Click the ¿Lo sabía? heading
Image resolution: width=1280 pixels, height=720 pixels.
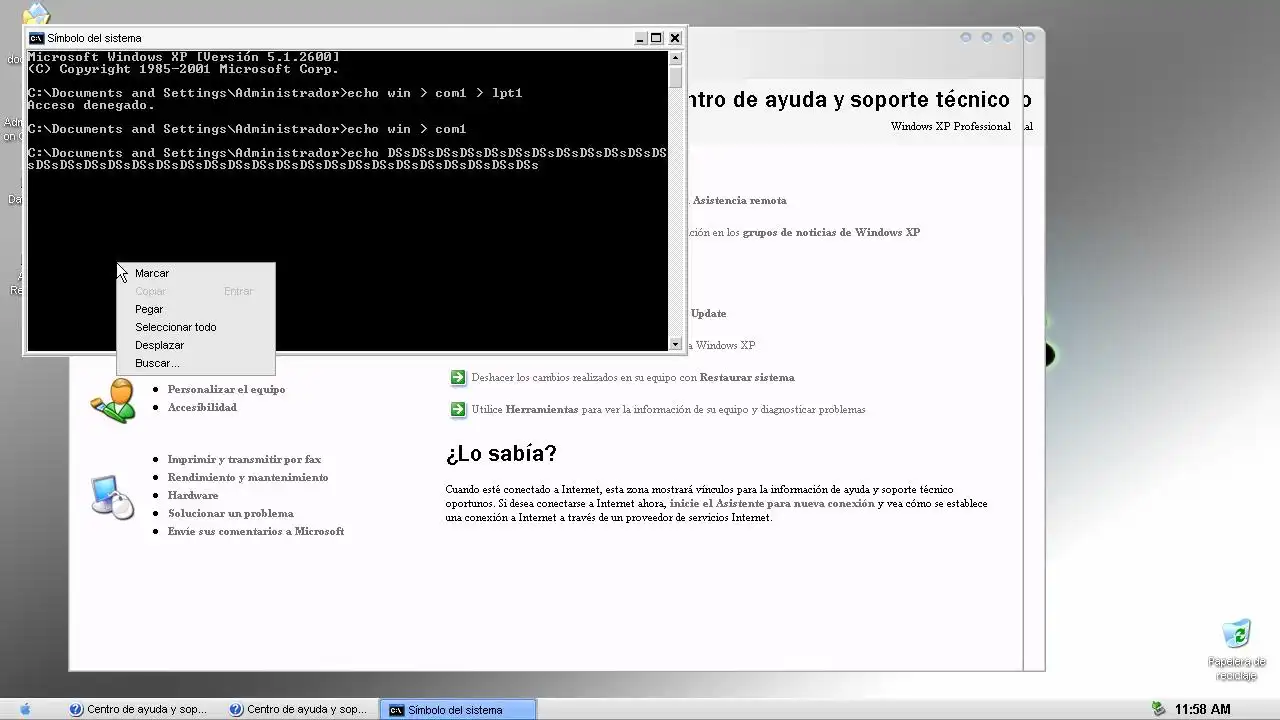501,453
